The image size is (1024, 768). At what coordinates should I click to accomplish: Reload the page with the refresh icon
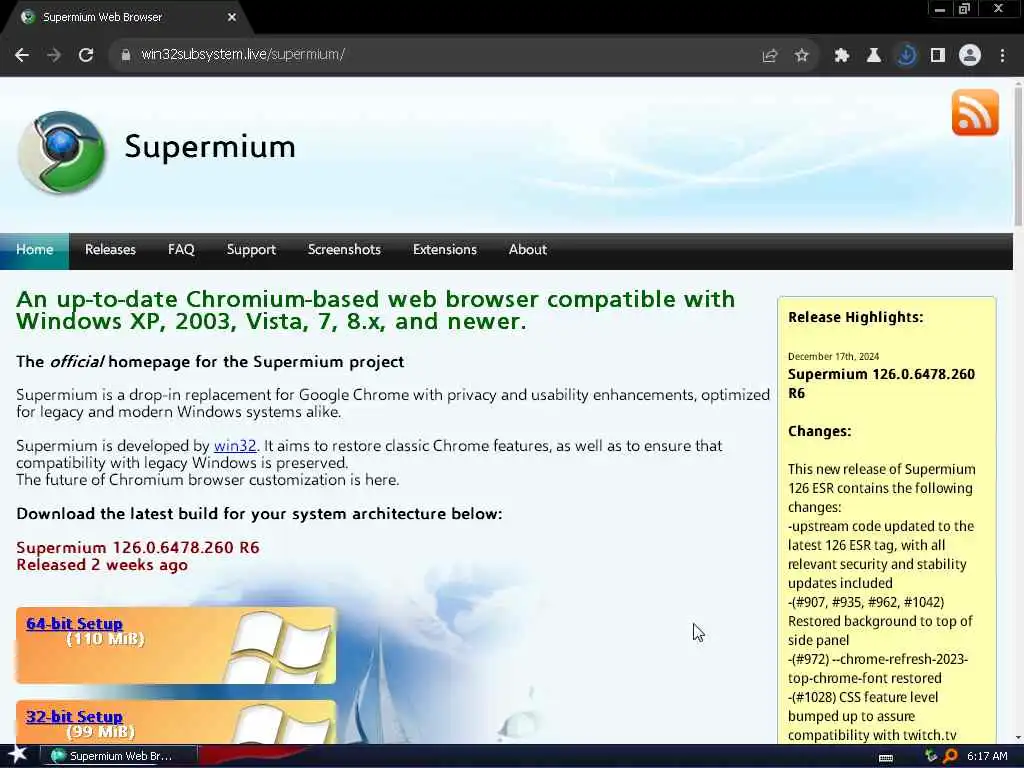pos(86,55)
